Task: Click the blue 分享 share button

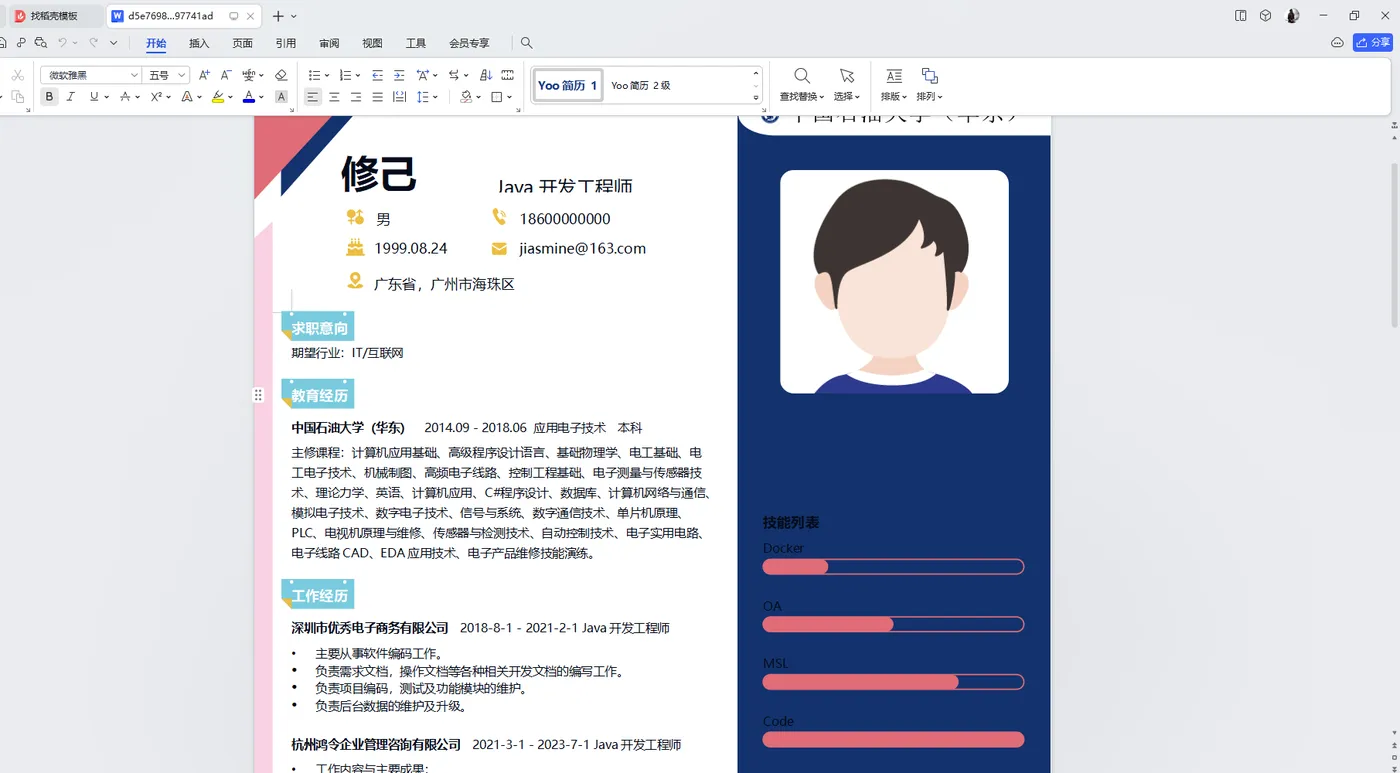Action: tap(1373, 42)
